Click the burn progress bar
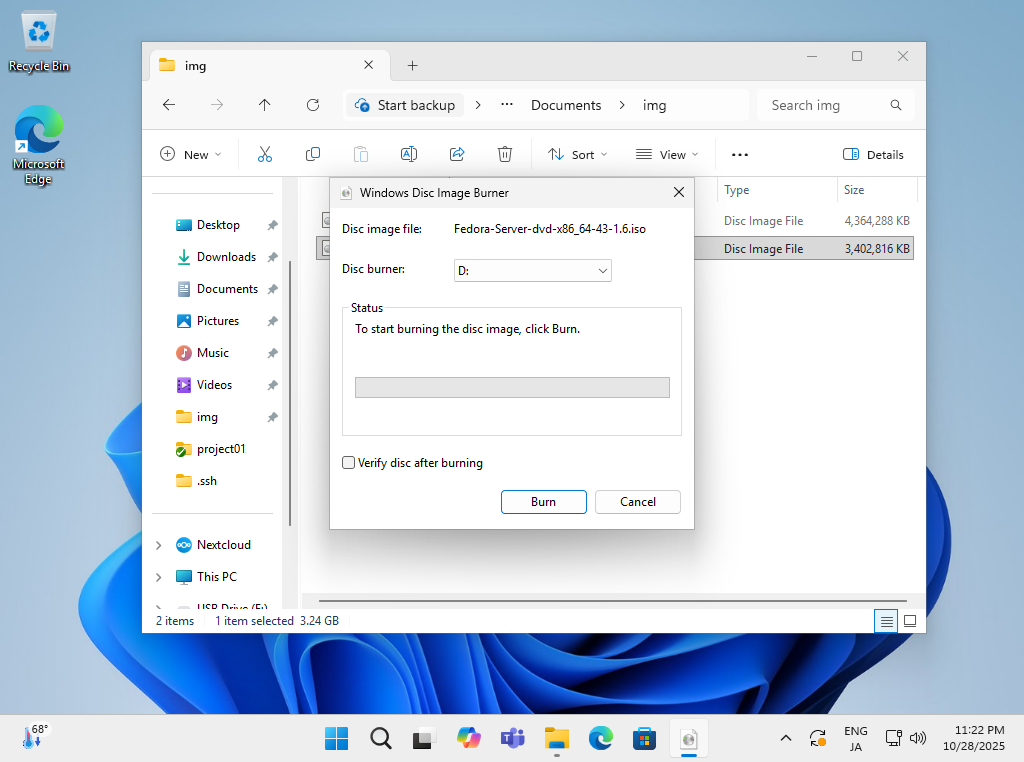Screen dimensions: 1024x762 click(x=512, y=387)
